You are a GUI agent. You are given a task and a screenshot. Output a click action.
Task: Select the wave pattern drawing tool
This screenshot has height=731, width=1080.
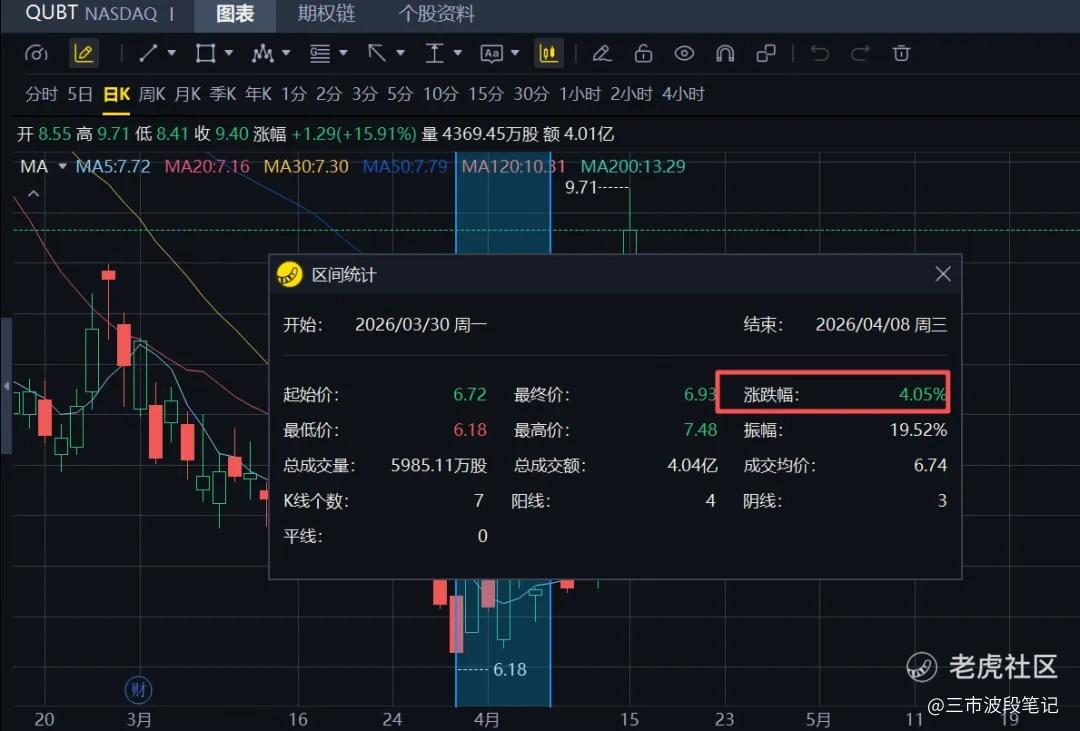point(262,53)
